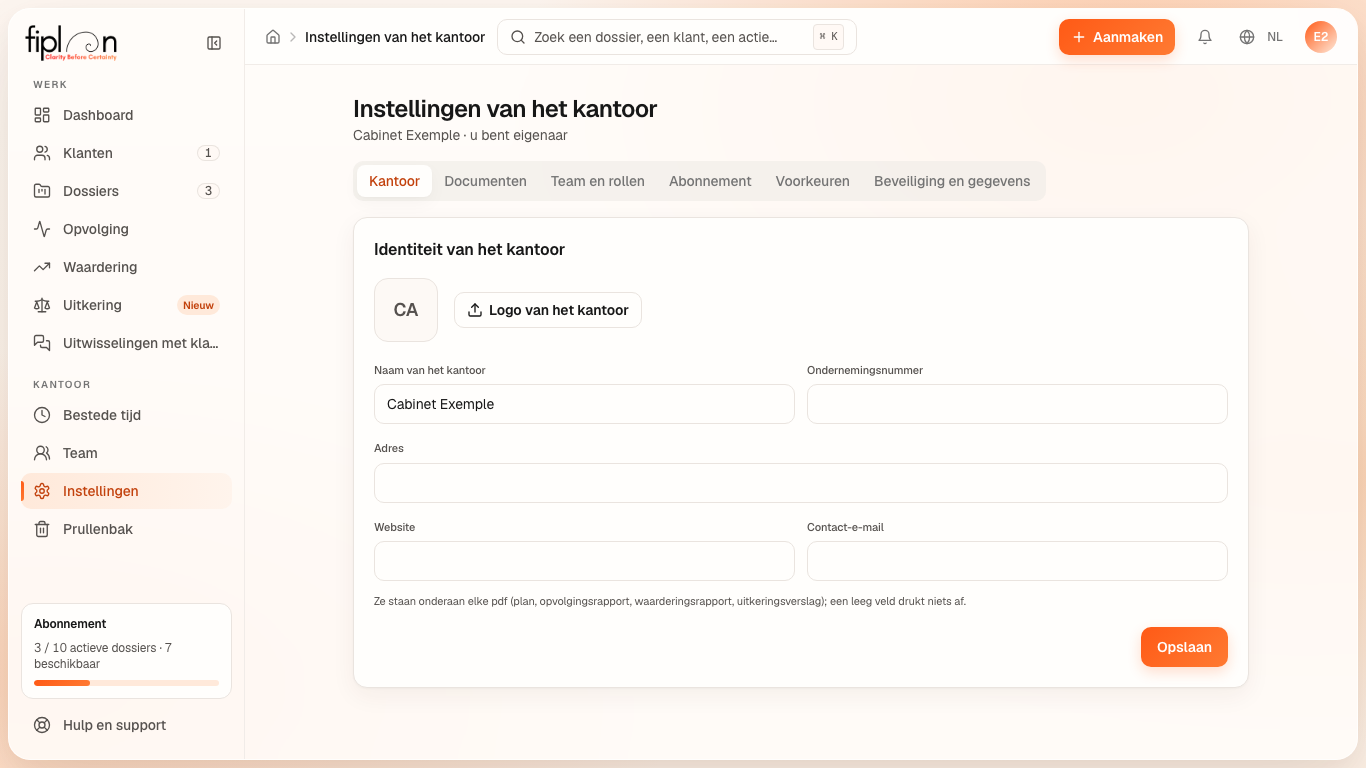Image resolution: width=1366 pixels, height=768 pixels.
Task: Open the Dashboard grid icon
Action: [42, 115]
